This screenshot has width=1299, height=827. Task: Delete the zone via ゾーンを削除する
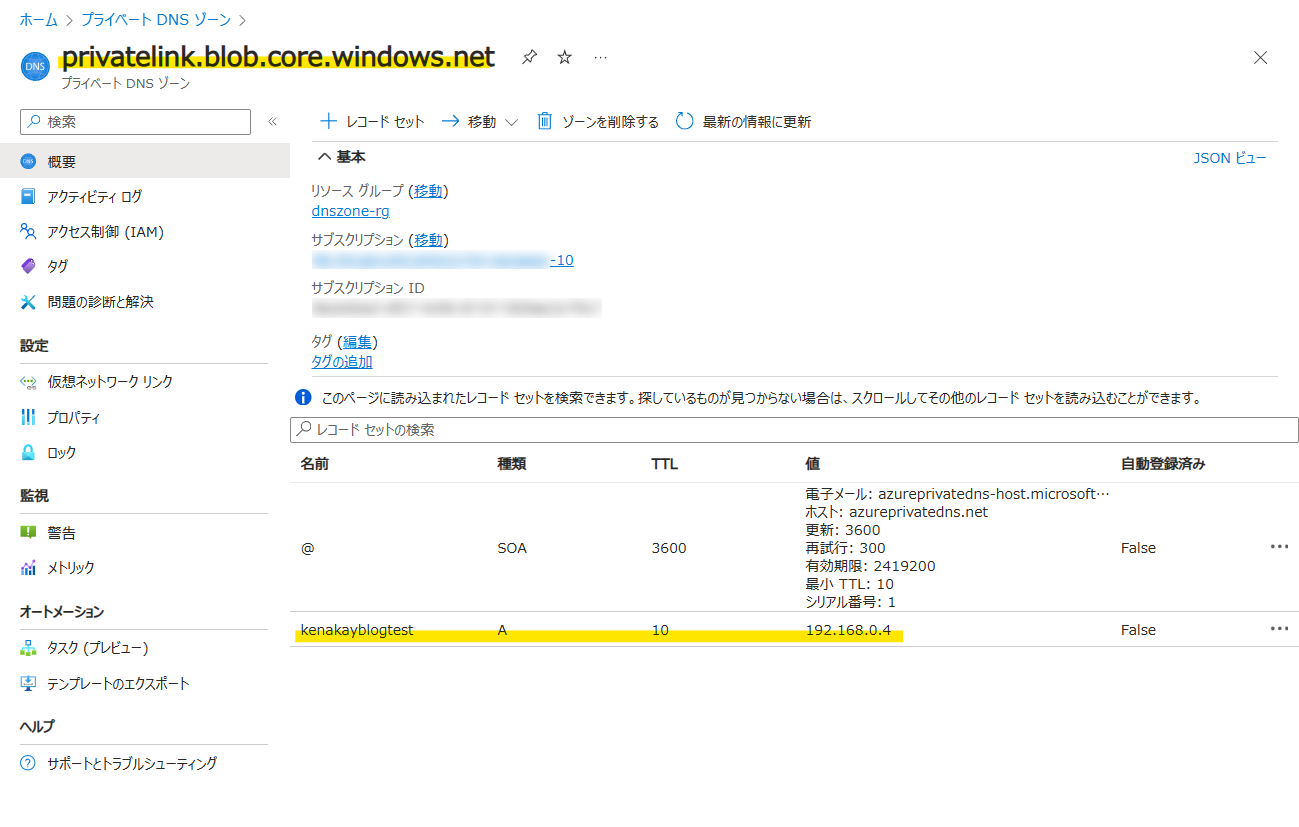[x=598, y=122]
